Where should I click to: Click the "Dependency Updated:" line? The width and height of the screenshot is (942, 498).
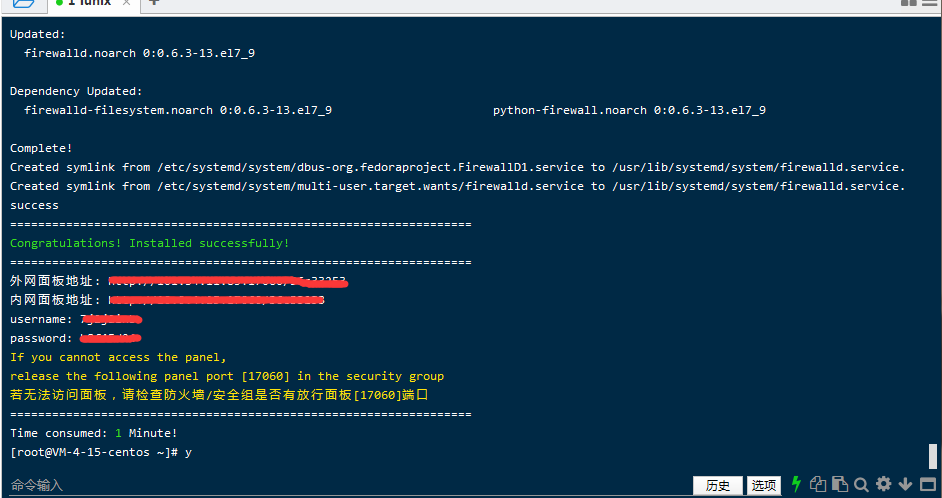pos(76,91)
